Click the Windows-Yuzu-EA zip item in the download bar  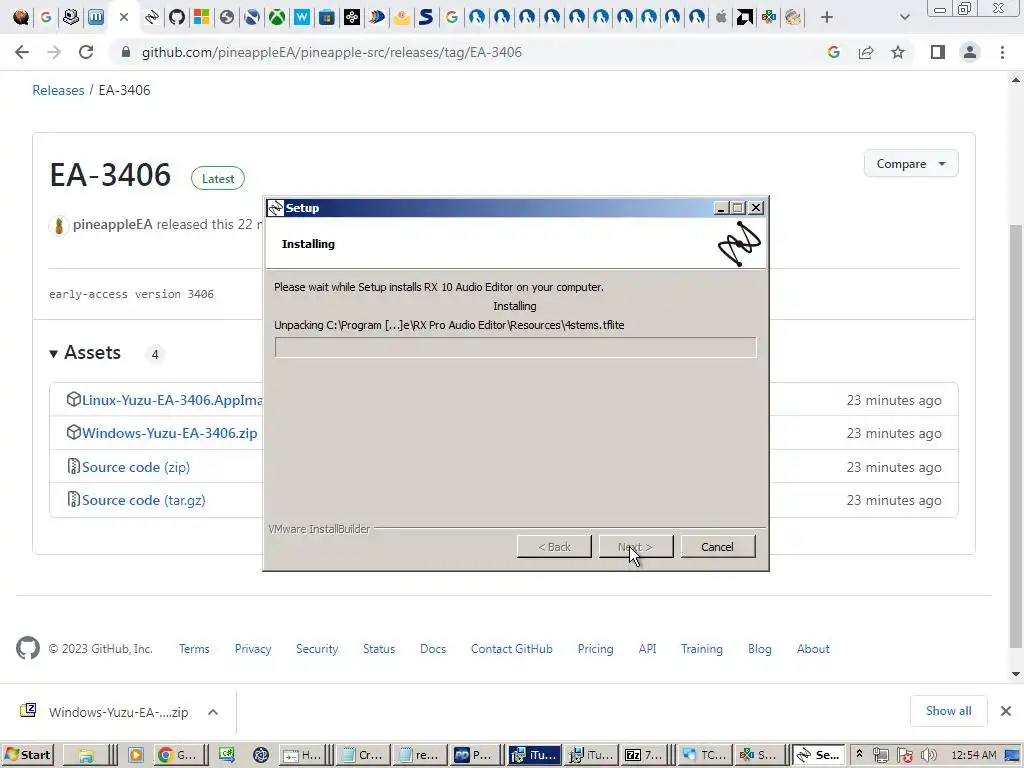[x=104, y=712]
